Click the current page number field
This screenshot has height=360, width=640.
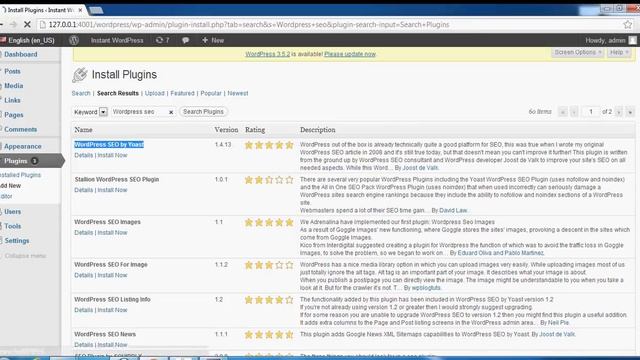pyautogui.click(x=590, y=112)
